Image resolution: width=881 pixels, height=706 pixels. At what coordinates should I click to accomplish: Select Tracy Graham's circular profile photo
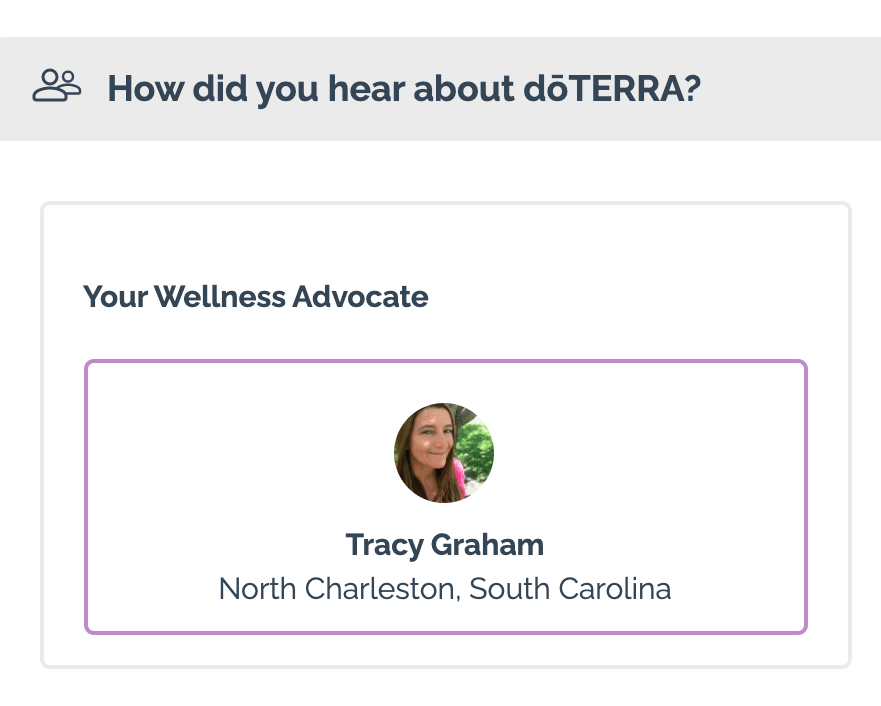pos(444,453)
